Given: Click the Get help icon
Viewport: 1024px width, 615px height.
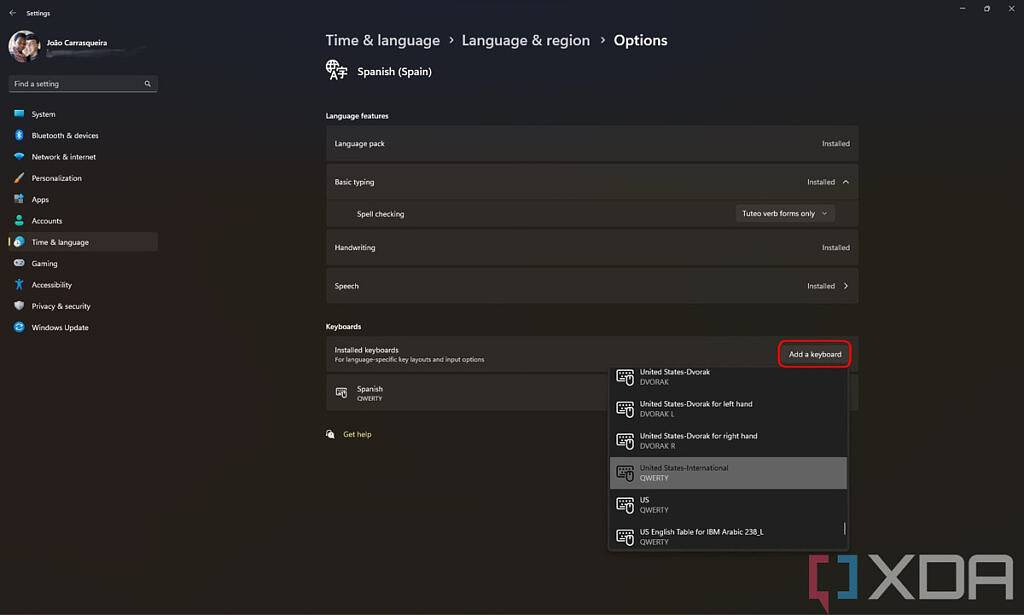Looking at the screenshot, I should (330, 434).
